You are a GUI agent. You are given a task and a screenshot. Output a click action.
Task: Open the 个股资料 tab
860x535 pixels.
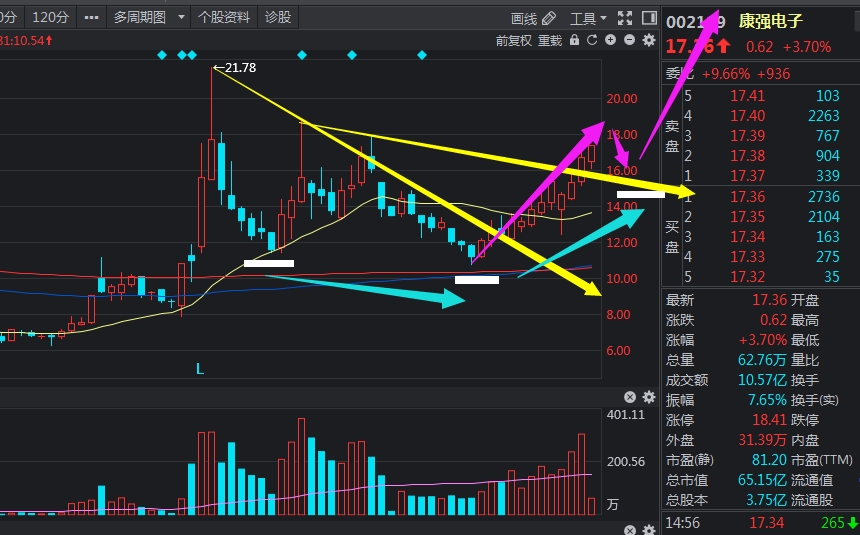[x=224, y=18]
